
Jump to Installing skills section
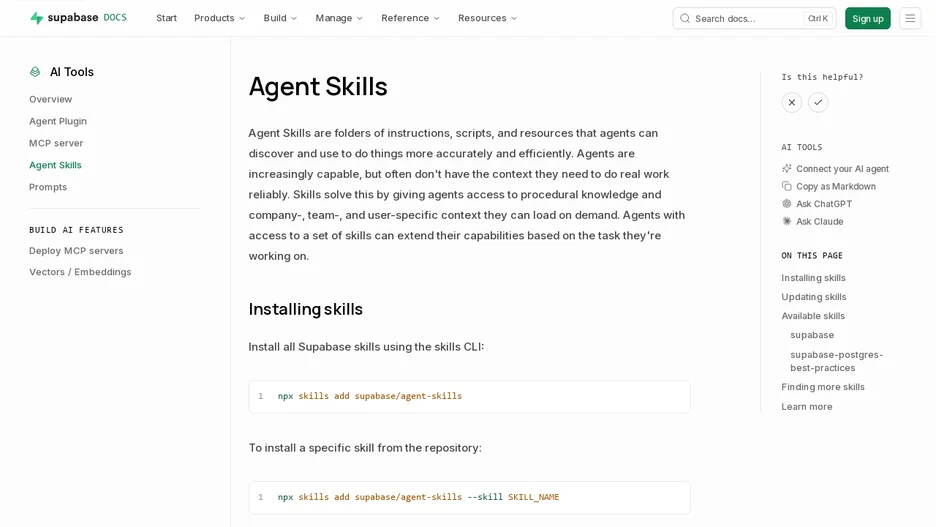coord(813,278)
